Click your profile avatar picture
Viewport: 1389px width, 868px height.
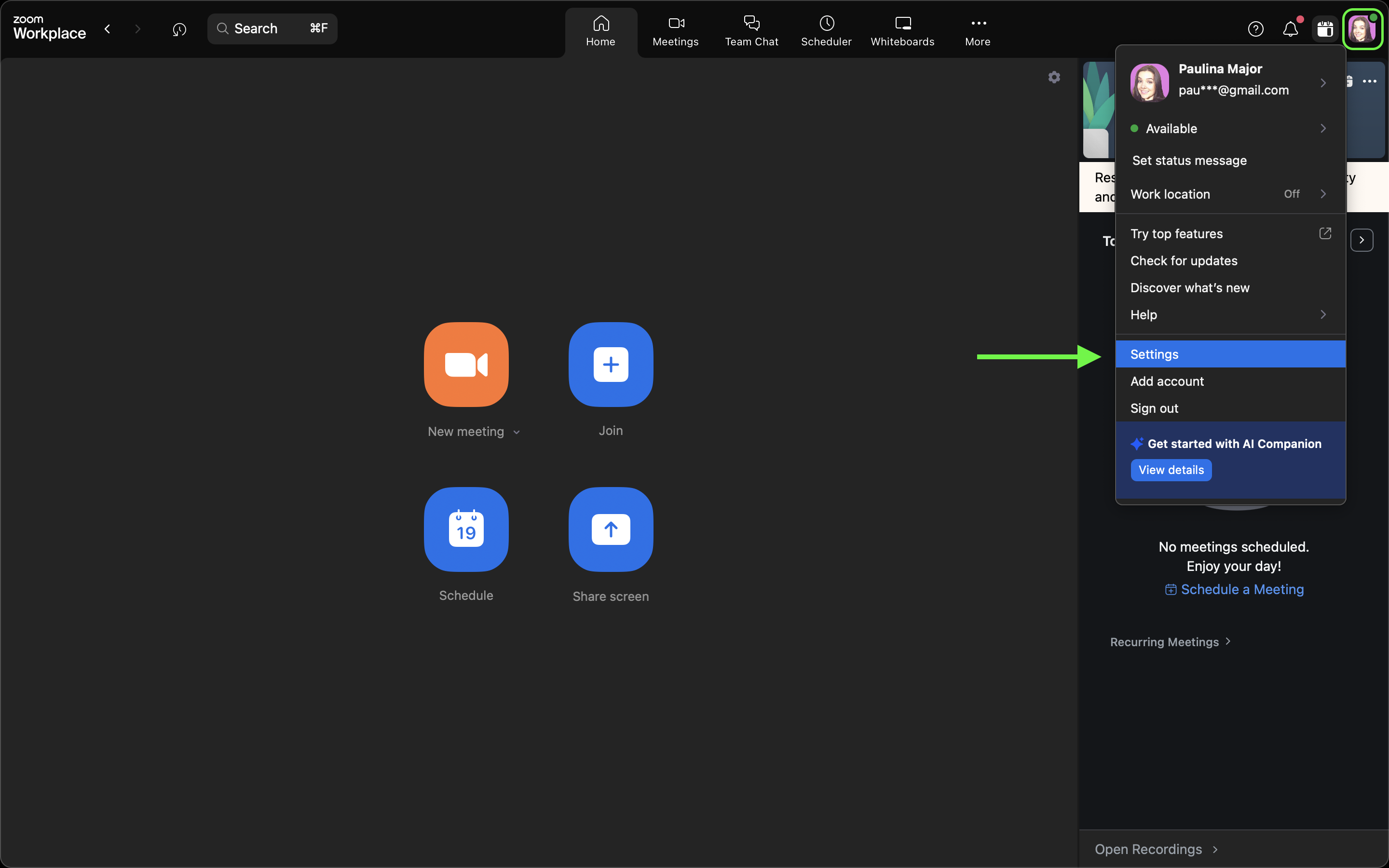click(x=1362, y=29)
